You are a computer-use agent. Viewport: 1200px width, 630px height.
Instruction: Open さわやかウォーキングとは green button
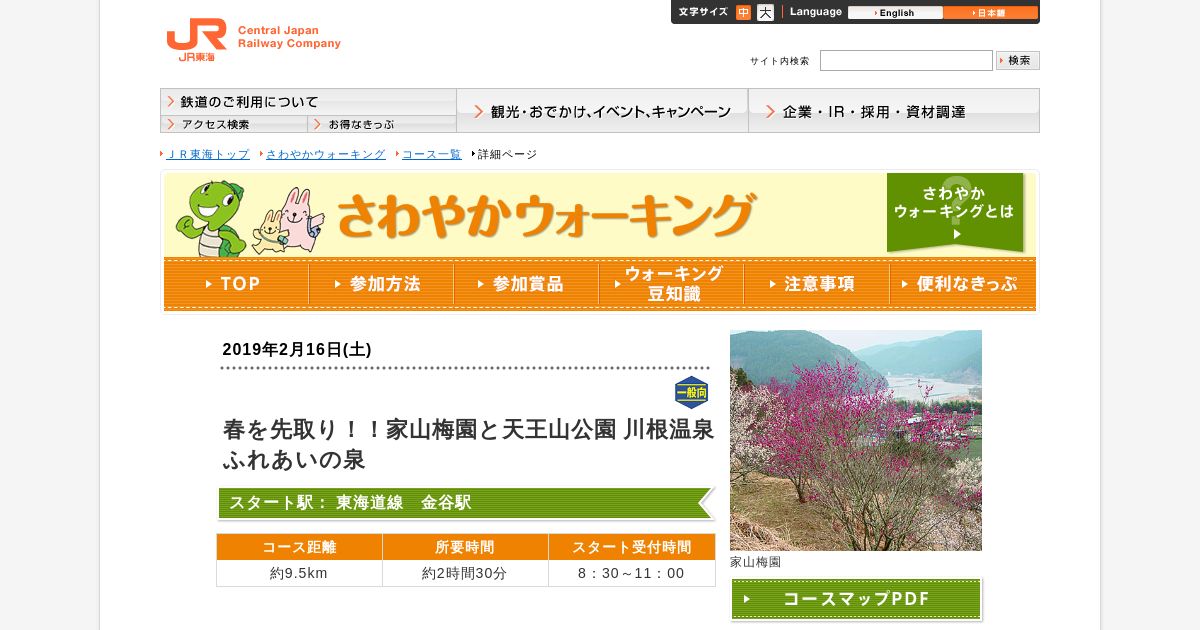tap(955, 212)
